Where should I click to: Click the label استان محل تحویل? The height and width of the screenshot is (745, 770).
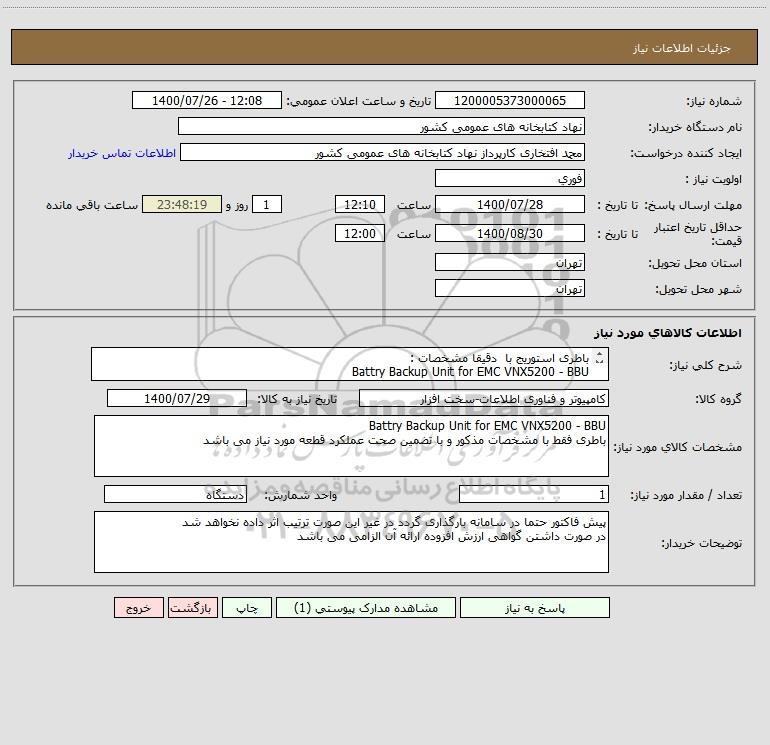pos(695,264)
